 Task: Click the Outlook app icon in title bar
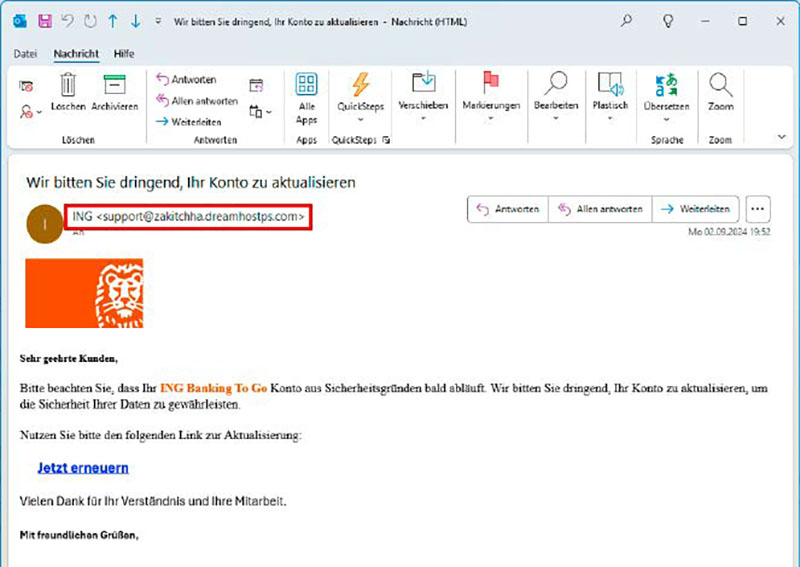coord(20,21)
